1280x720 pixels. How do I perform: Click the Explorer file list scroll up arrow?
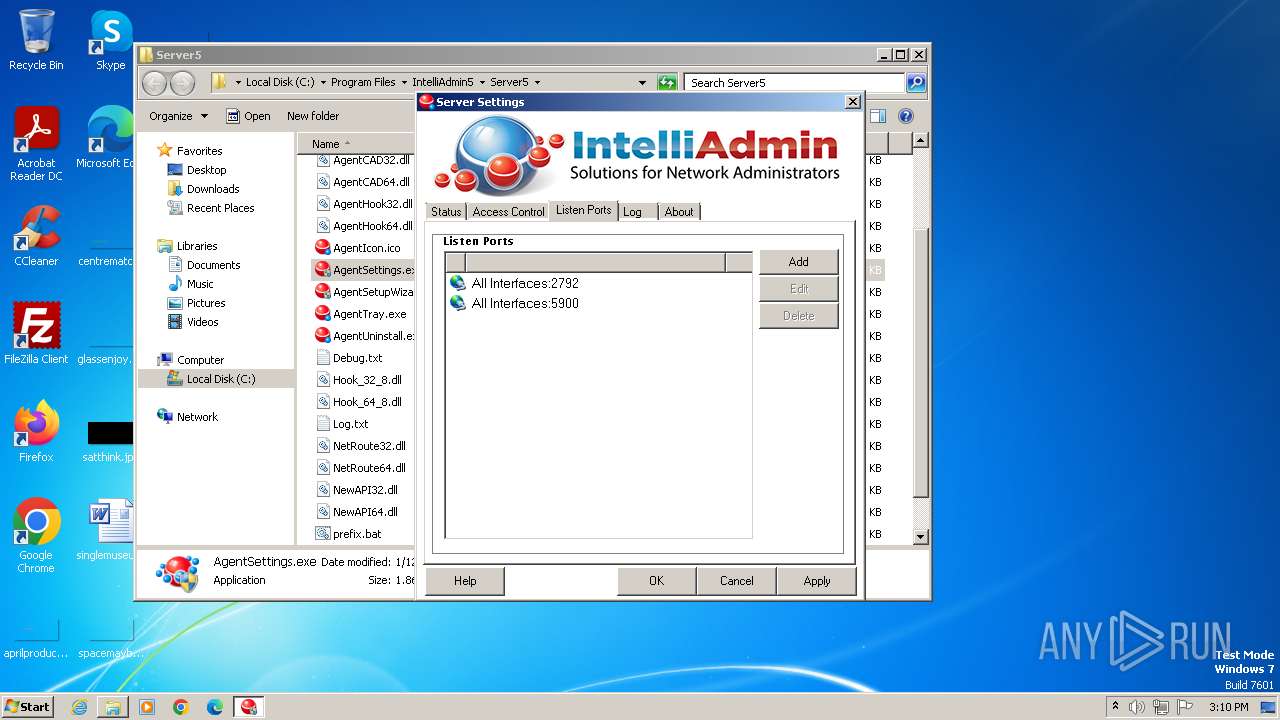(x=921, y=141)
